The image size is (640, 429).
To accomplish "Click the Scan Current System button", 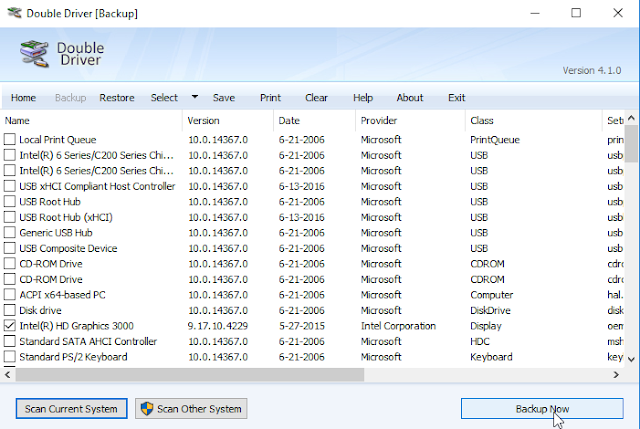I will (71, 409).
